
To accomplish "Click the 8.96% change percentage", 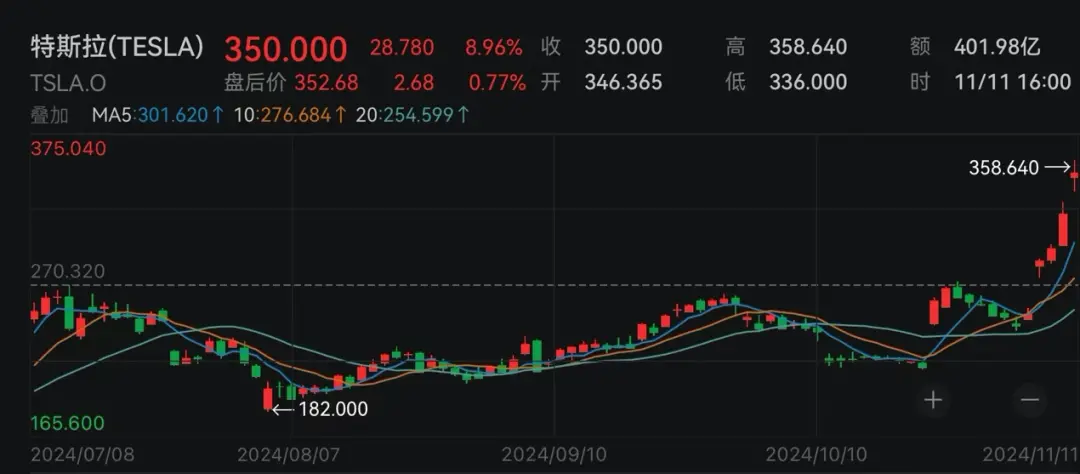I will tap(495, 48).
